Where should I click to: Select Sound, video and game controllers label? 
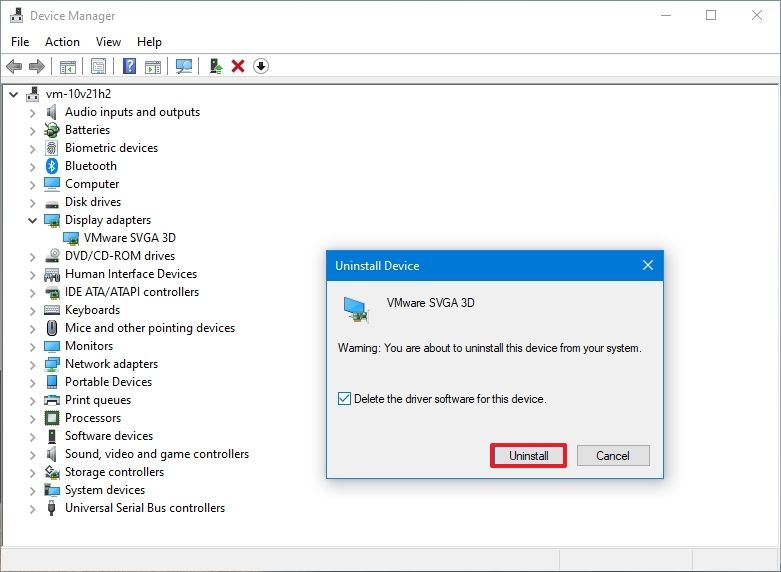[x=157, y=453]
